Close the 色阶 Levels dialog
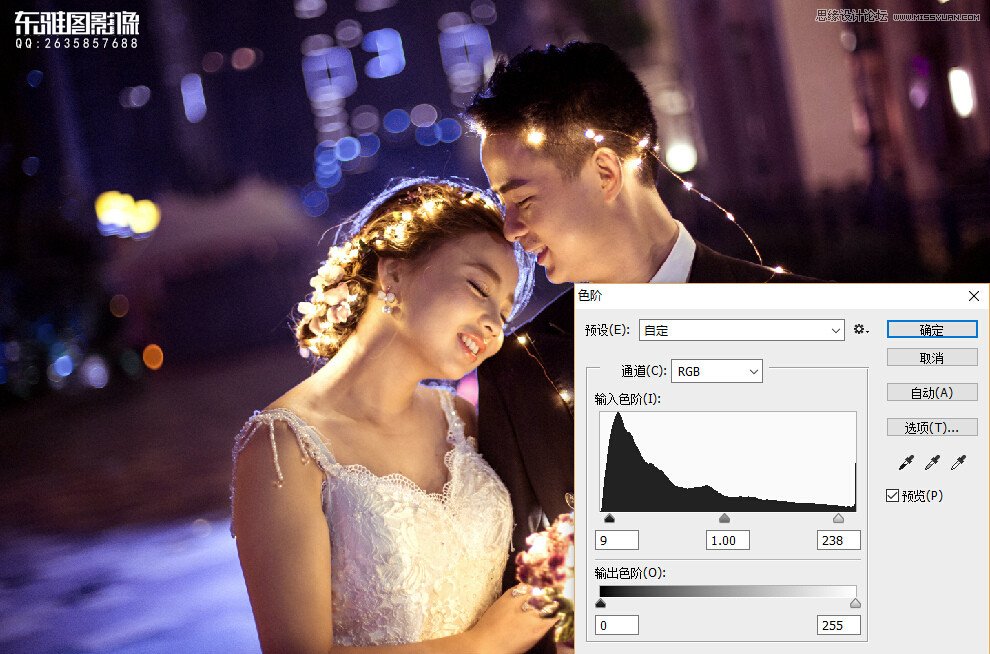990x654 pixels. (974, 295)
